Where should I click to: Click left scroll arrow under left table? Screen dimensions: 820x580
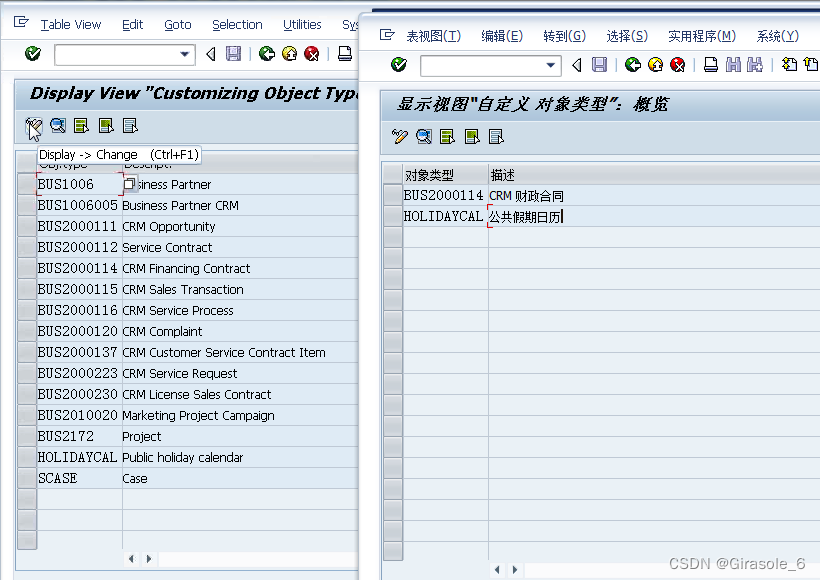click(x=131, y=559)
